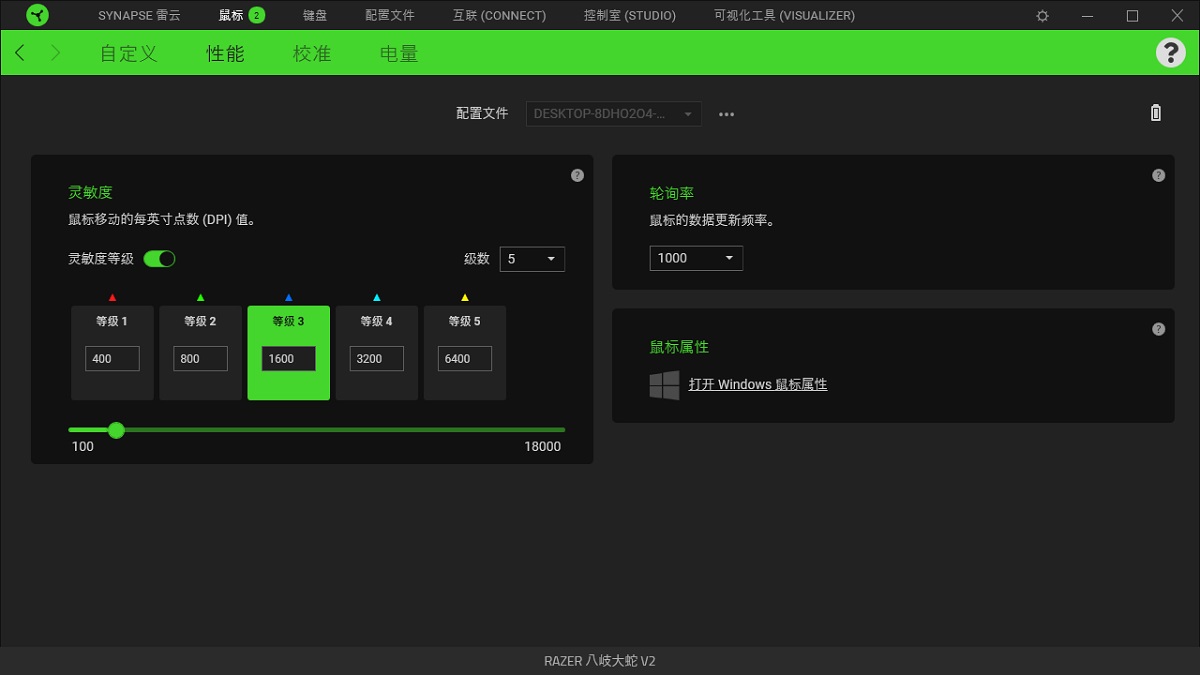This screenshot has width=1200, height=675.
Task: Click the 6400 DPI input field
Action: tap(464, 359)
